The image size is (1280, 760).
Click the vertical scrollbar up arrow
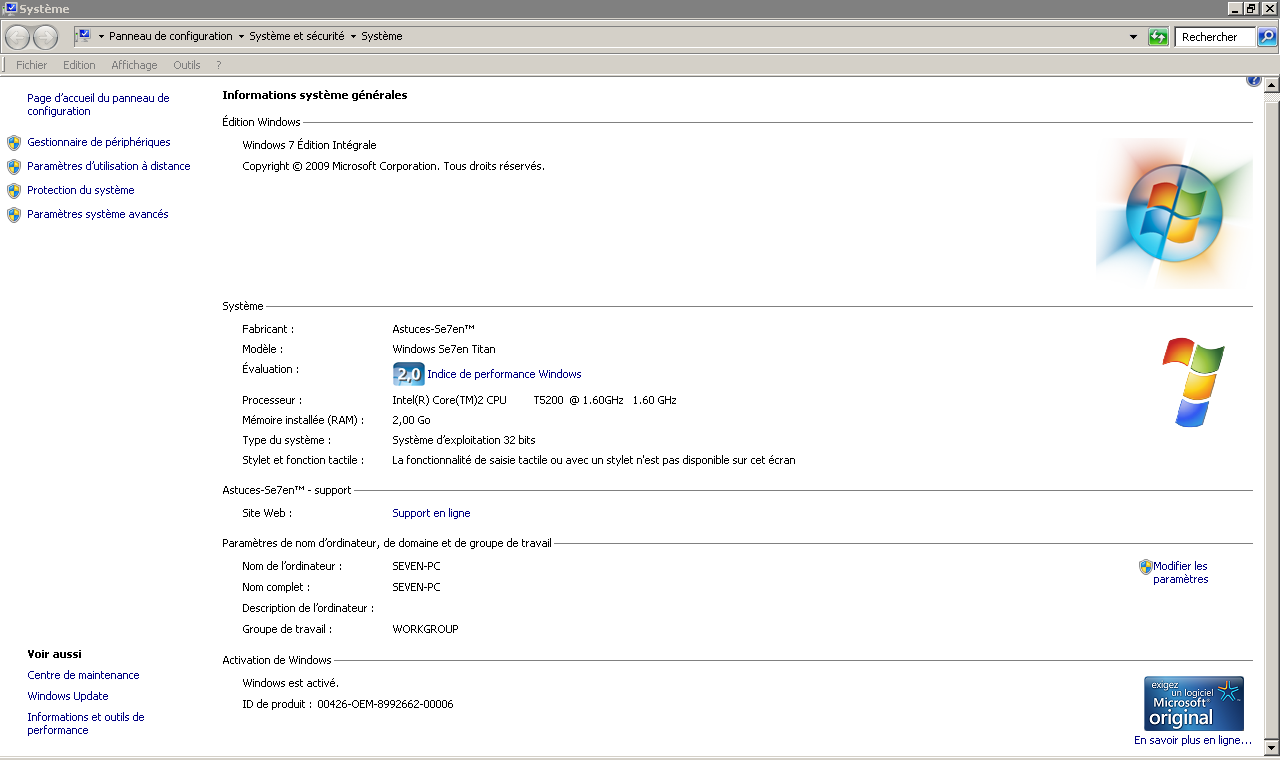pyautogui.click(x=1272, y=85)
